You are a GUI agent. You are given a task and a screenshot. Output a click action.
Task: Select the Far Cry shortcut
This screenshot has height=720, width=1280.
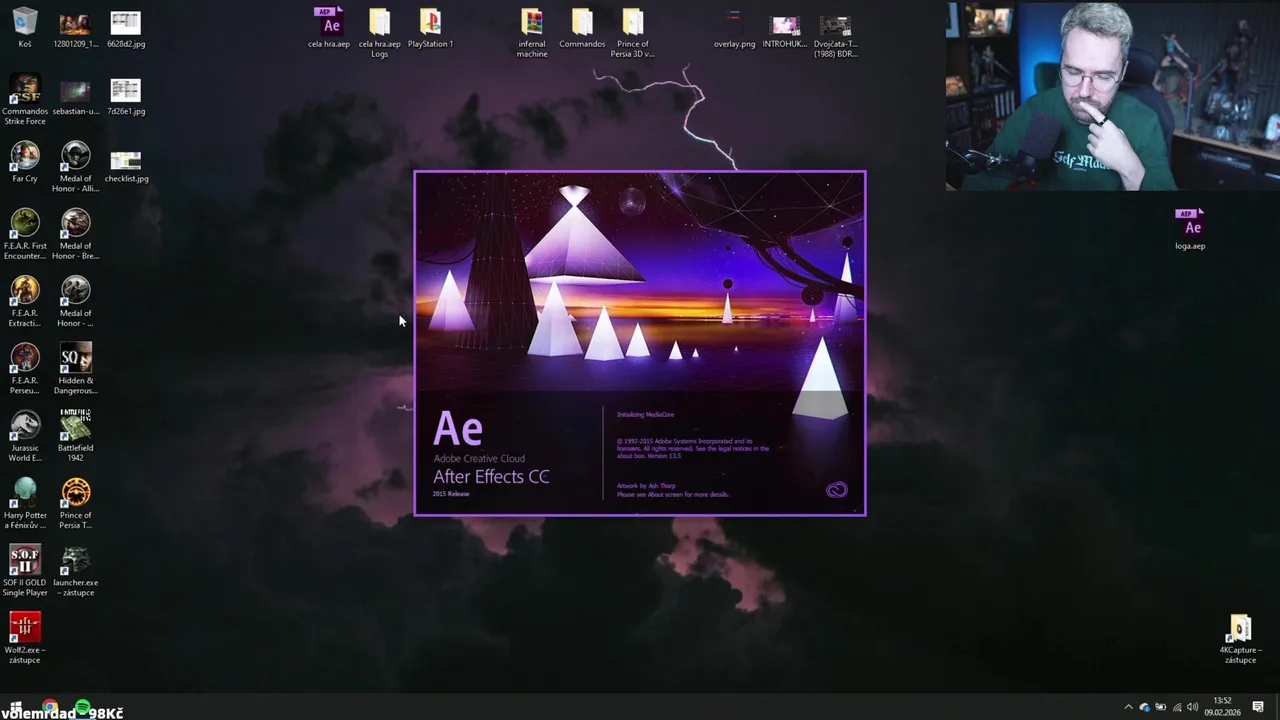(25, 163)
